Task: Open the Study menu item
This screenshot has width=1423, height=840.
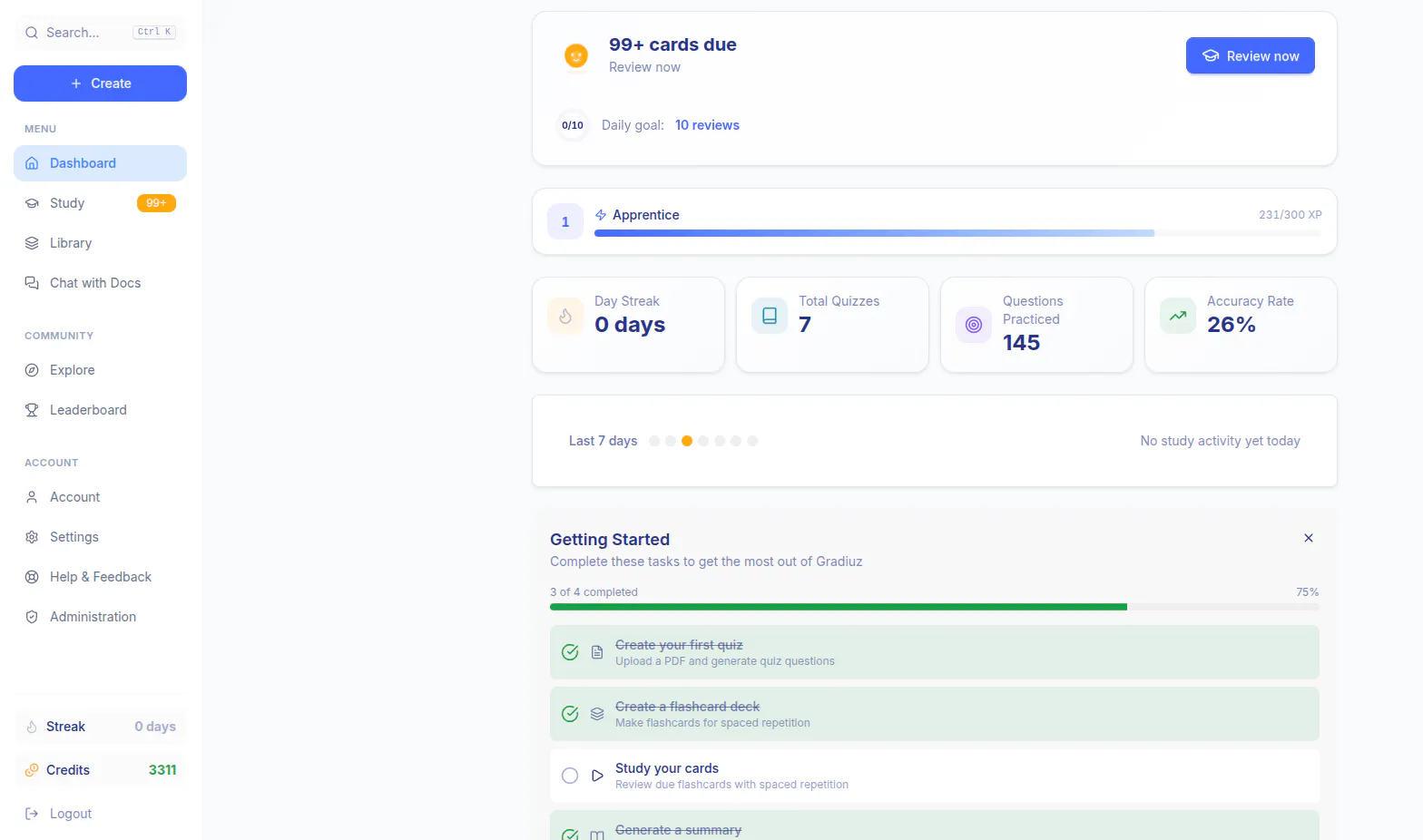Action: (100, 203)
